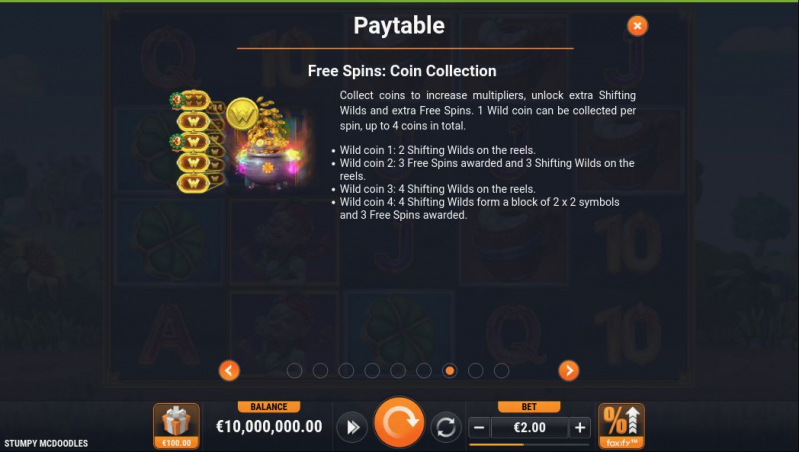Viewport: 799px width, 452px height.
Task: Toggle the autoplay circular arrows icon
Action: (446, 427)
